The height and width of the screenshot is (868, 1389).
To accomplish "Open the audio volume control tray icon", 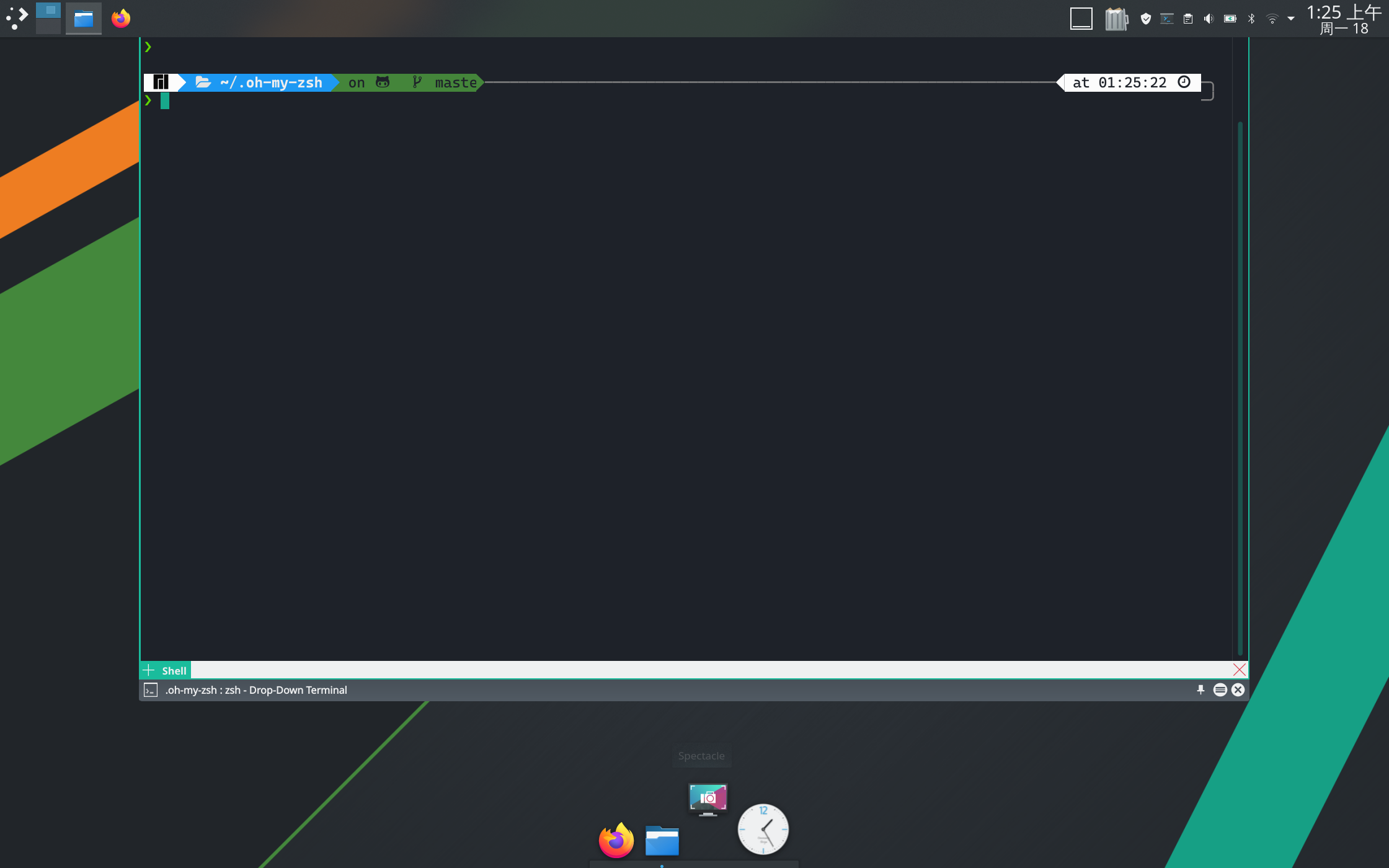I will (1208, 18).
